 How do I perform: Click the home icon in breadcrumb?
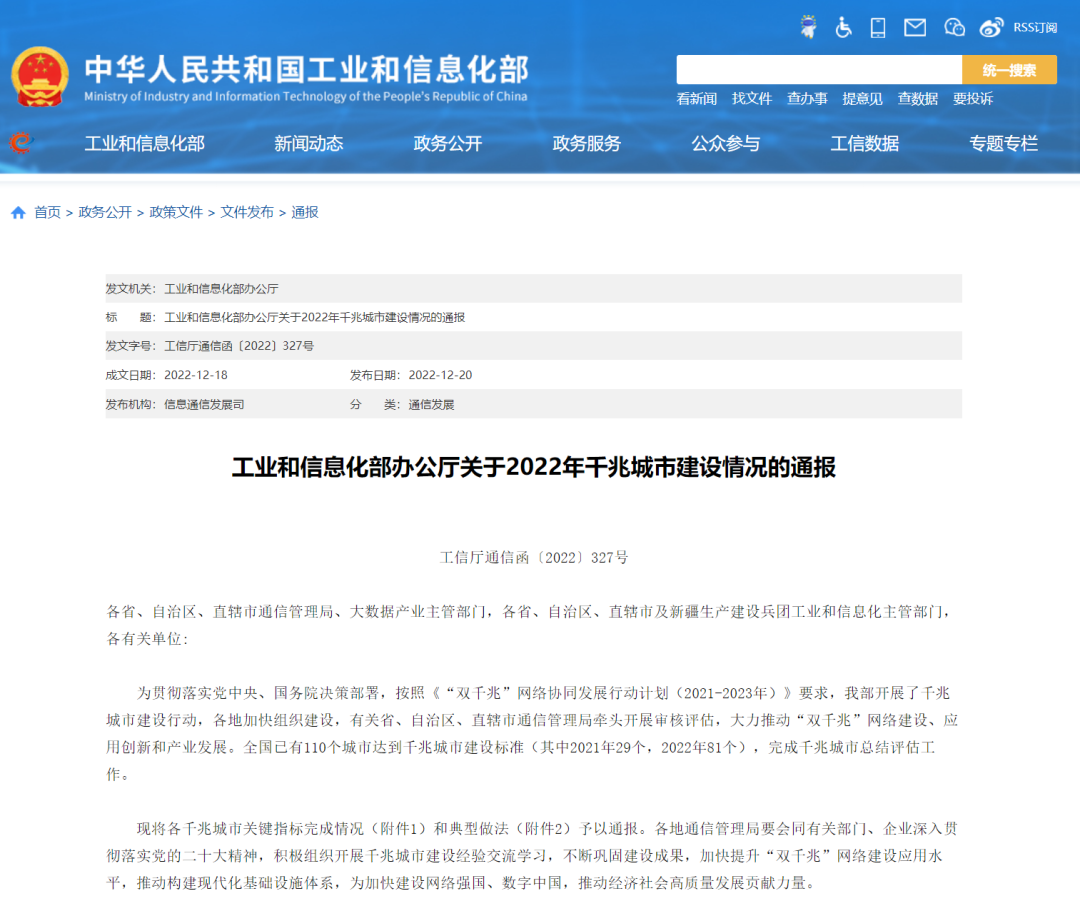[19, 212]
